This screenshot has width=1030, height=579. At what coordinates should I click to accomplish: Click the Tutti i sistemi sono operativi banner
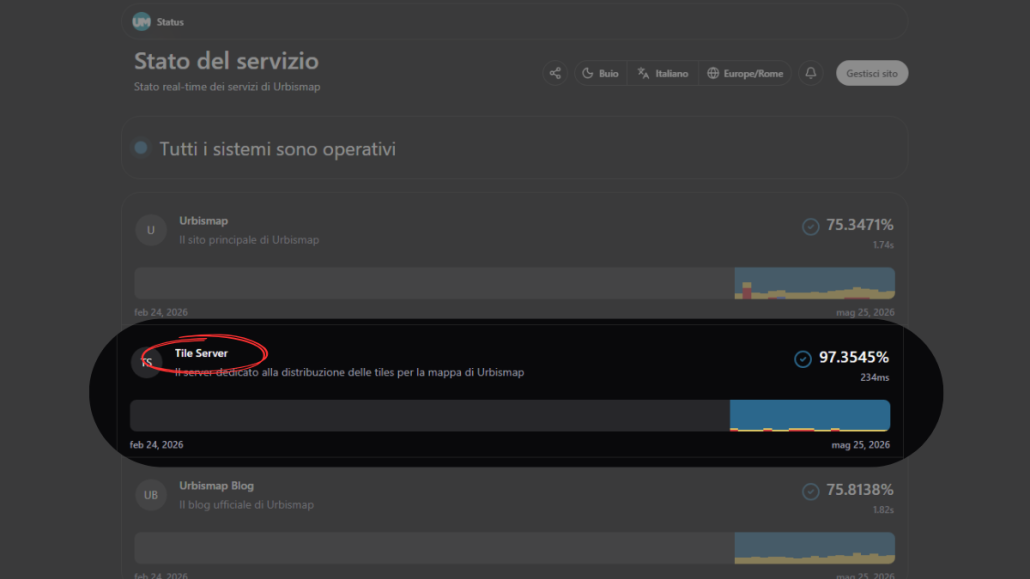pyautogui.click(x=514, y=149)
